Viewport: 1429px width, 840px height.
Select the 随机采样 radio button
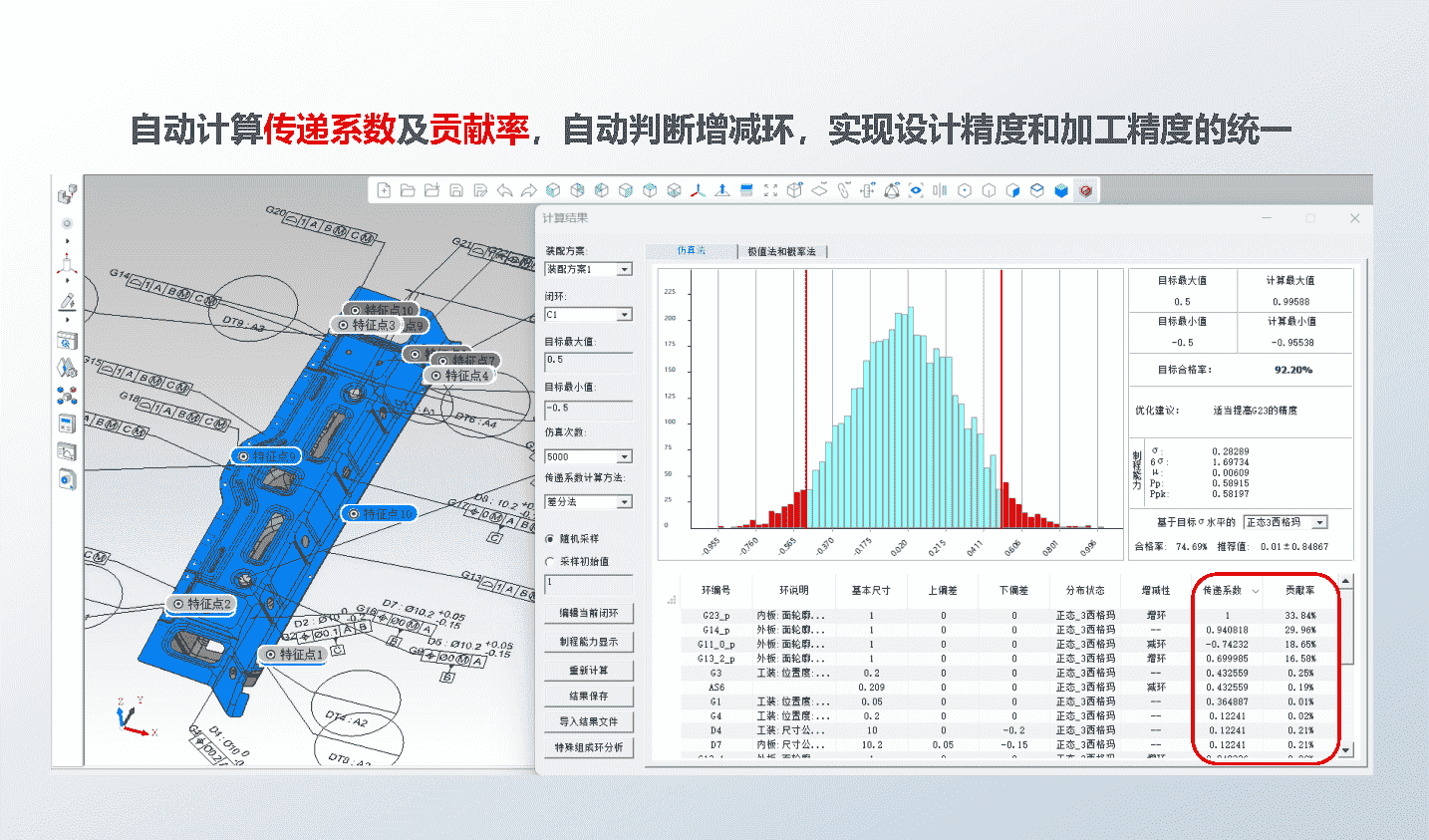tap(550, 538)
